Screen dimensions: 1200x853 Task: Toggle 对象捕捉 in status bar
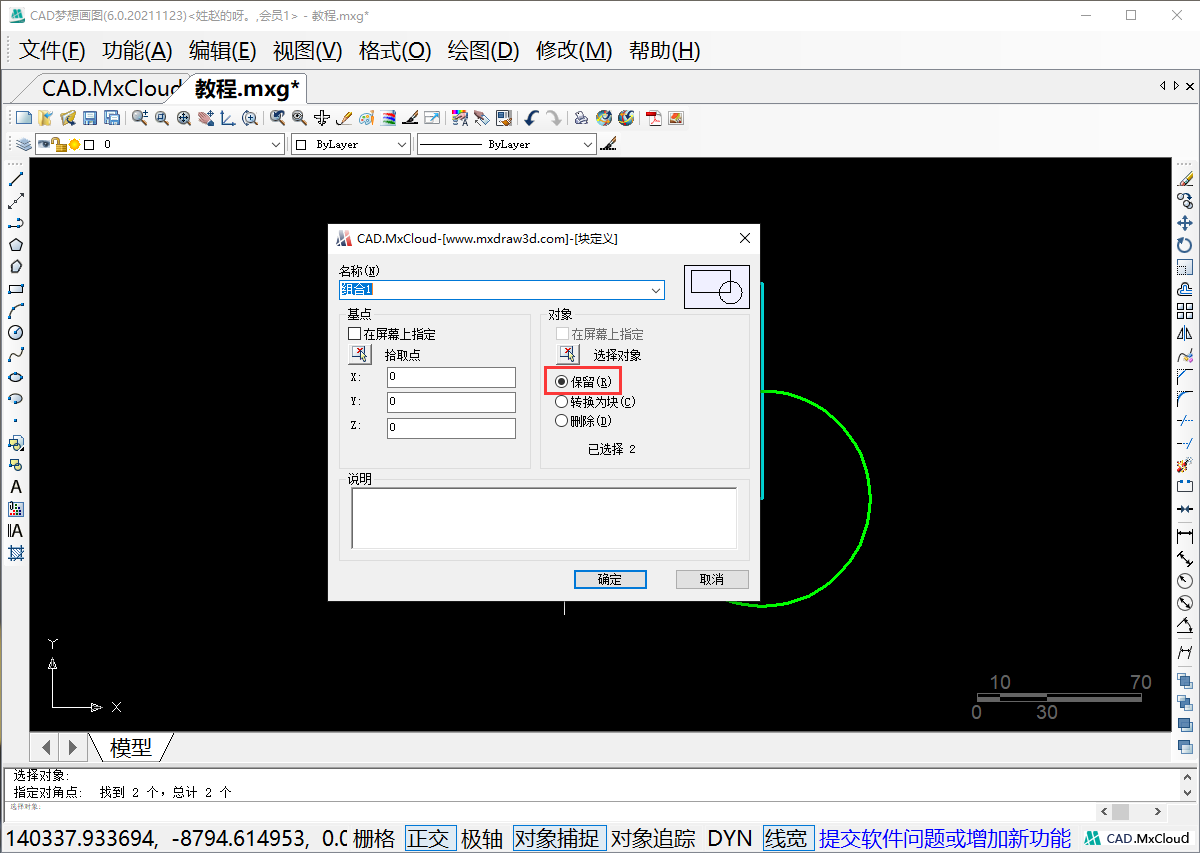[x=559, y=839]
